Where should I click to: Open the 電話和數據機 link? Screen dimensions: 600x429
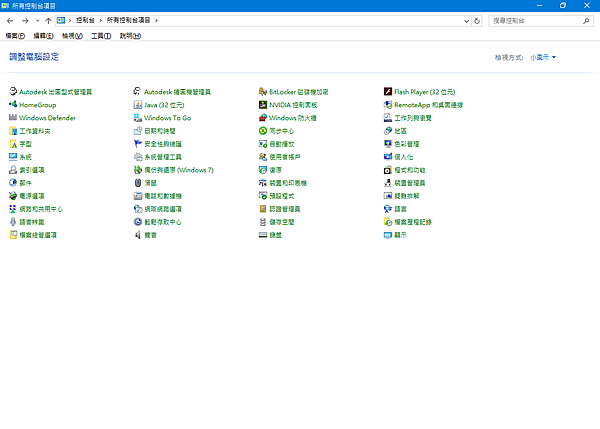click(x=163, y=196)
